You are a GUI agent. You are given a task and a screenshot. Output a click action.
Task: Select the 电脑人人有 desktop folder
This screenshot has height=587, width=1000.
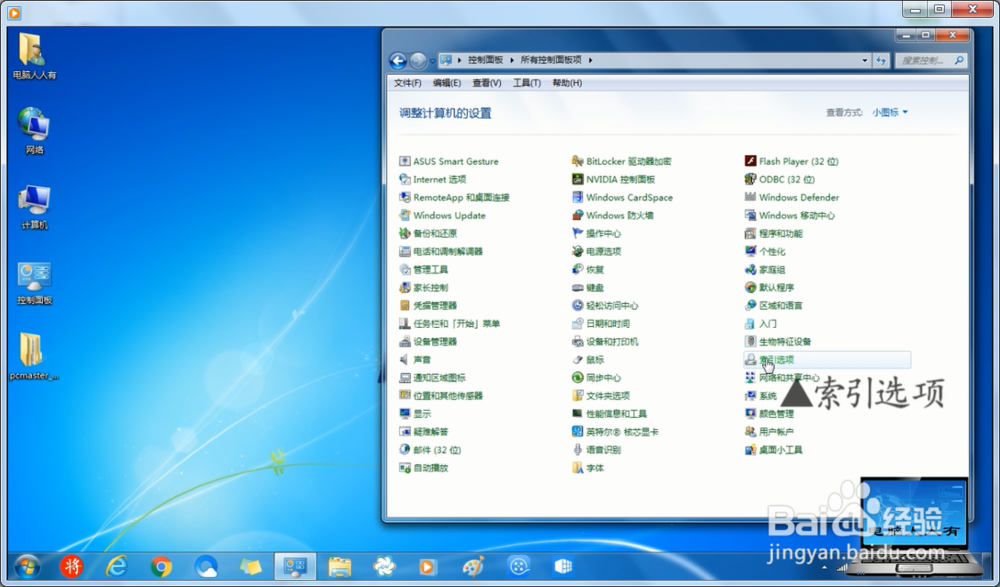click(x=34, y=56)
